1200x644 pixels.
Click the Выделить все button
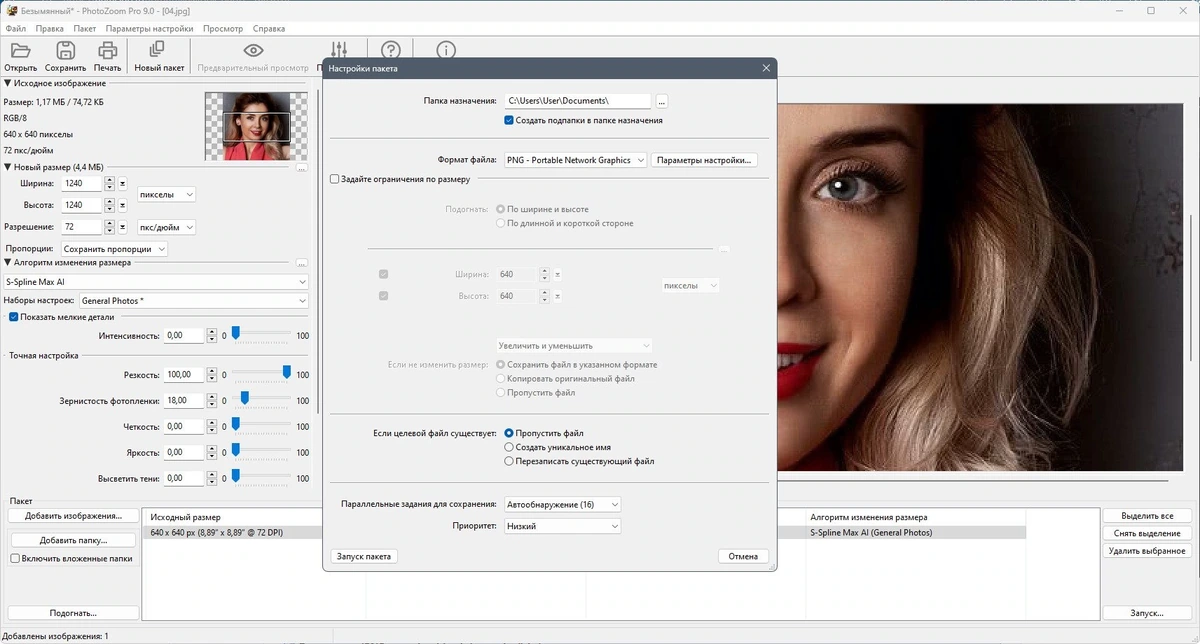(1147, 516)
